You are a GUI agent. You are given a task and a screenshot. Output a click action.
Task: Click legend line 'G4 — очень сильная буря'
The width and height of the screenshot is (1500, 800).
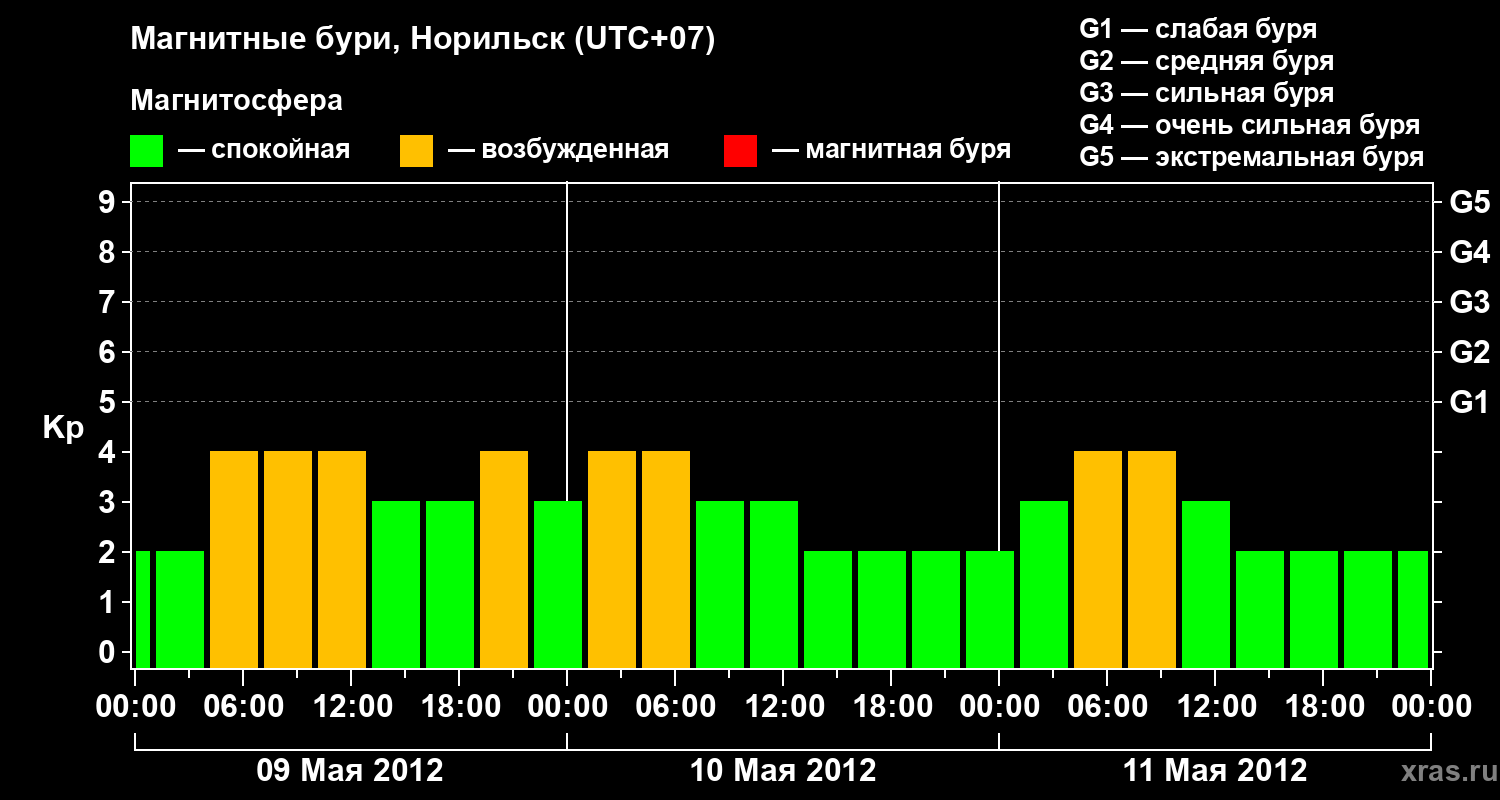(x=1250, y=125)
